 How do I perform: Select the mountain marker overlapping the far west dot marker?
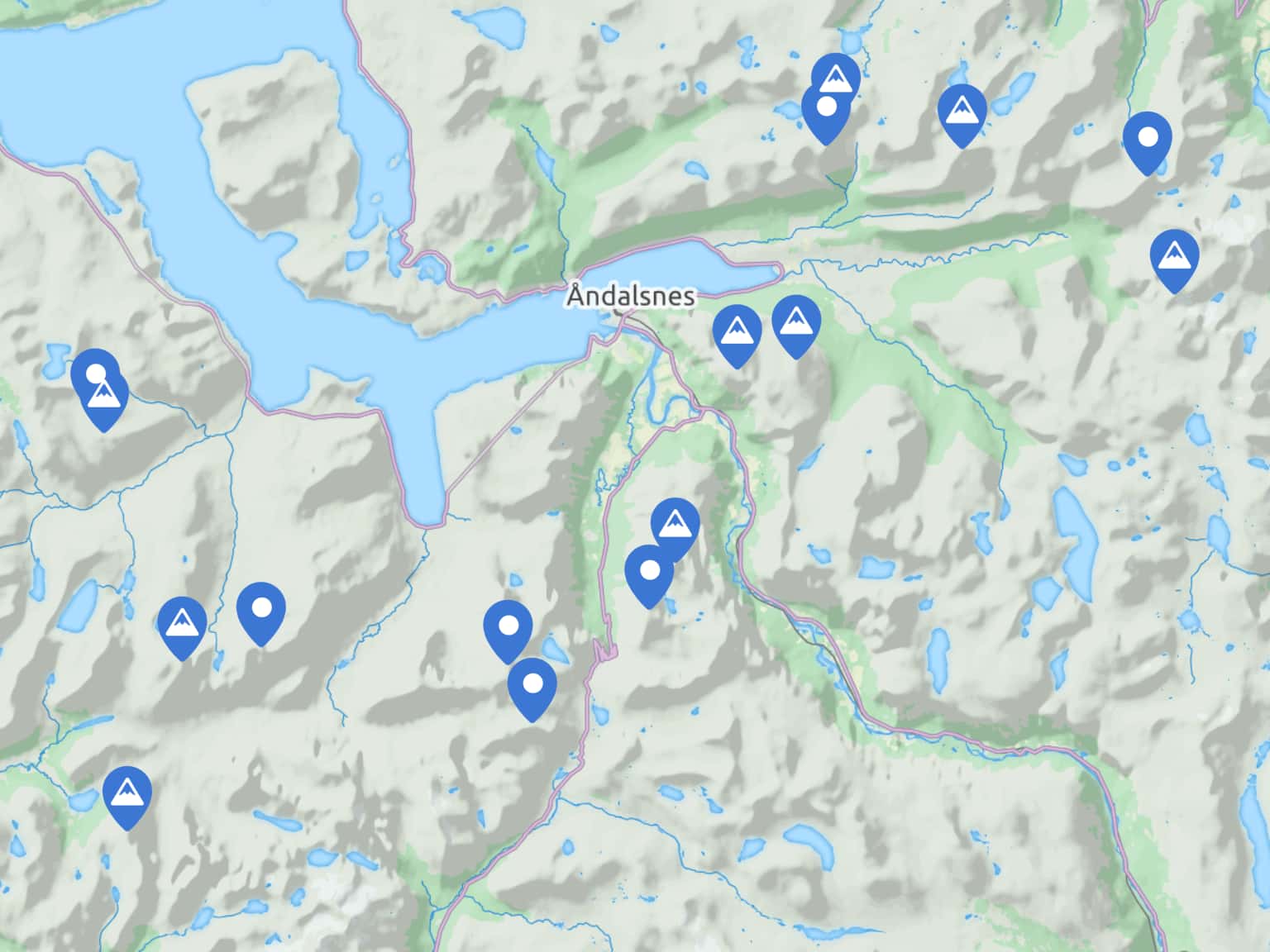pos(104,400)
